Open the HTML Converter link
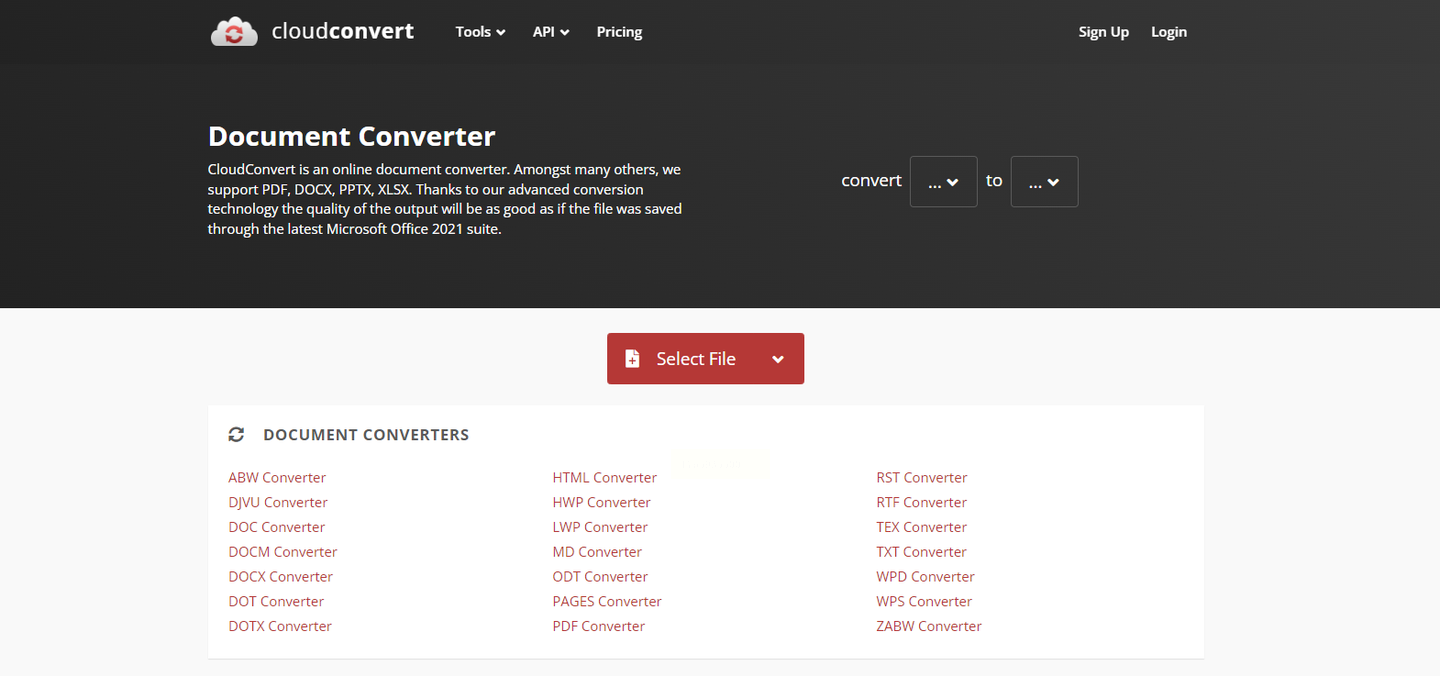1440x676 pixels. coord(604,478)
